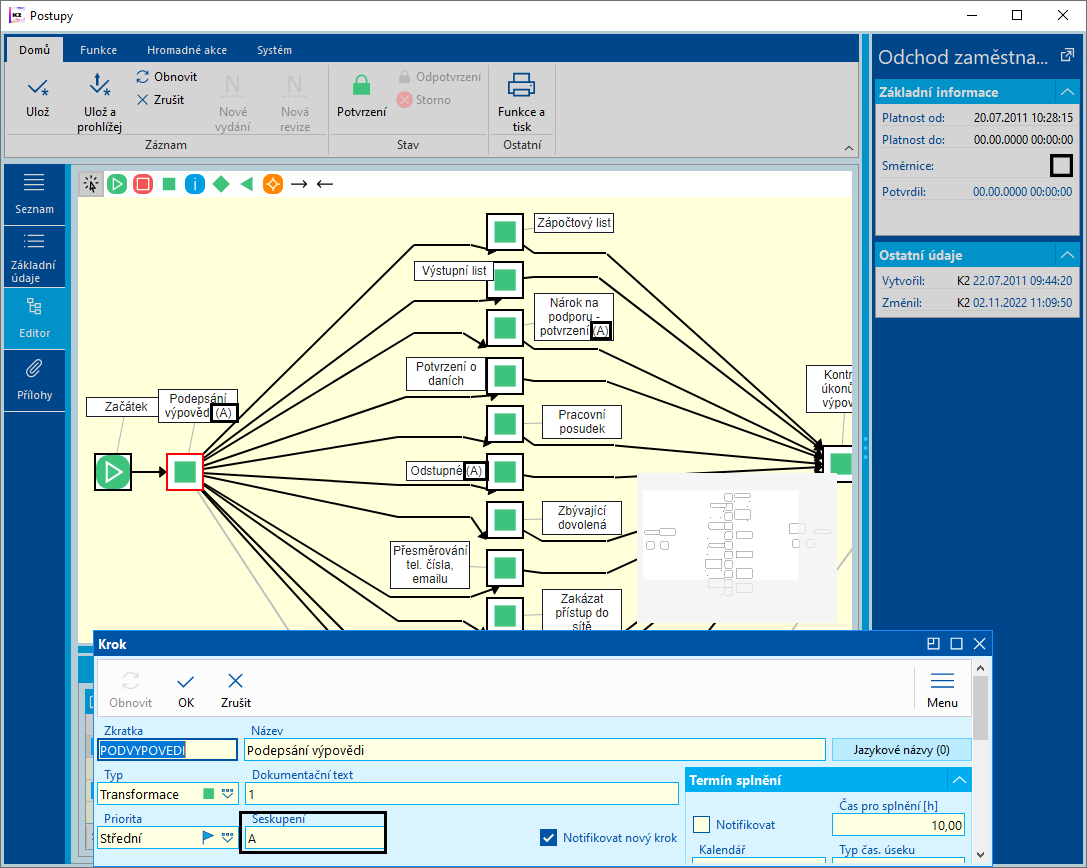The width and height of the screenshot is (1087, 868).
Task: Click the Pracovní posudek label
Action: (x=582, y=422)
